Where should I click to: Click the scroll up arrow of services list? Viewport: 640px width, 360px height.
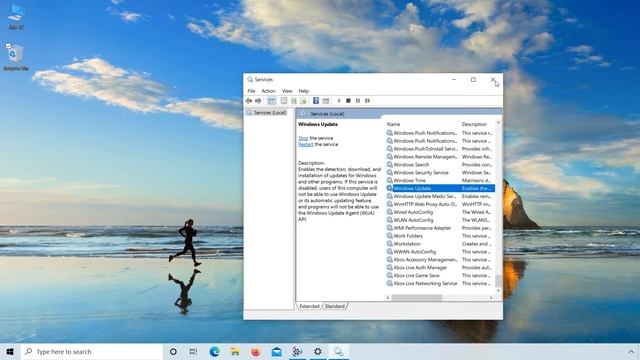click(x=498, y=123)
